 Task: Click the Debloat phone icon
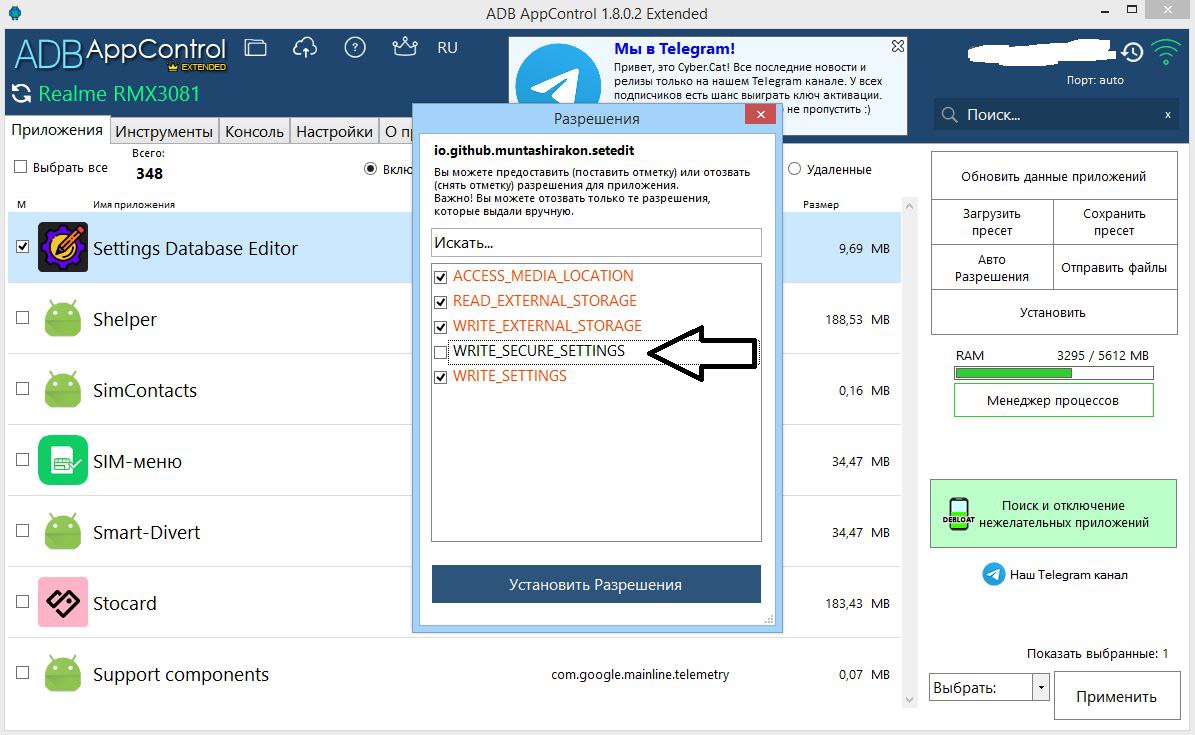[x=958, y=514]
